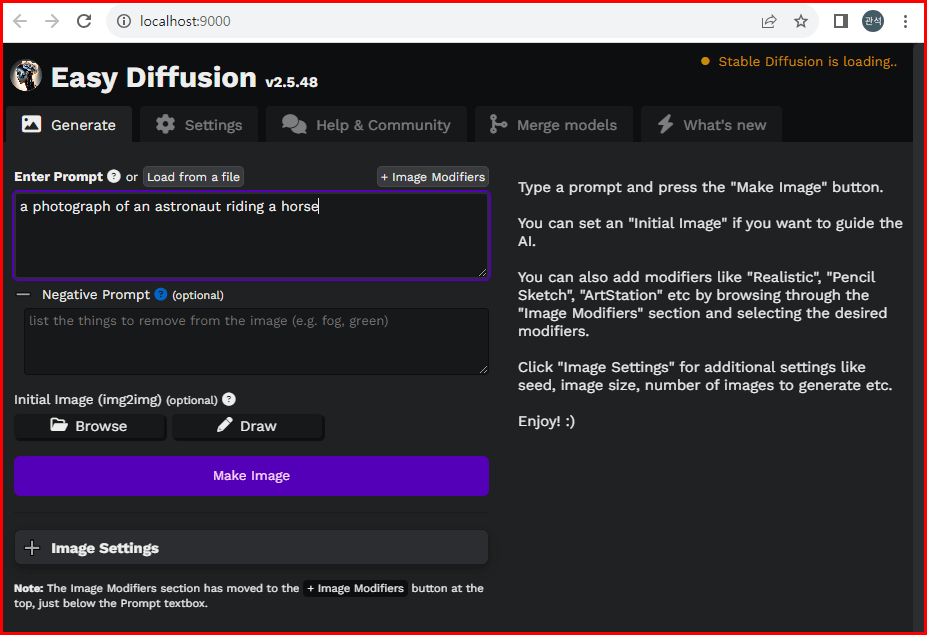Click Load from a file button

point(193,177)
